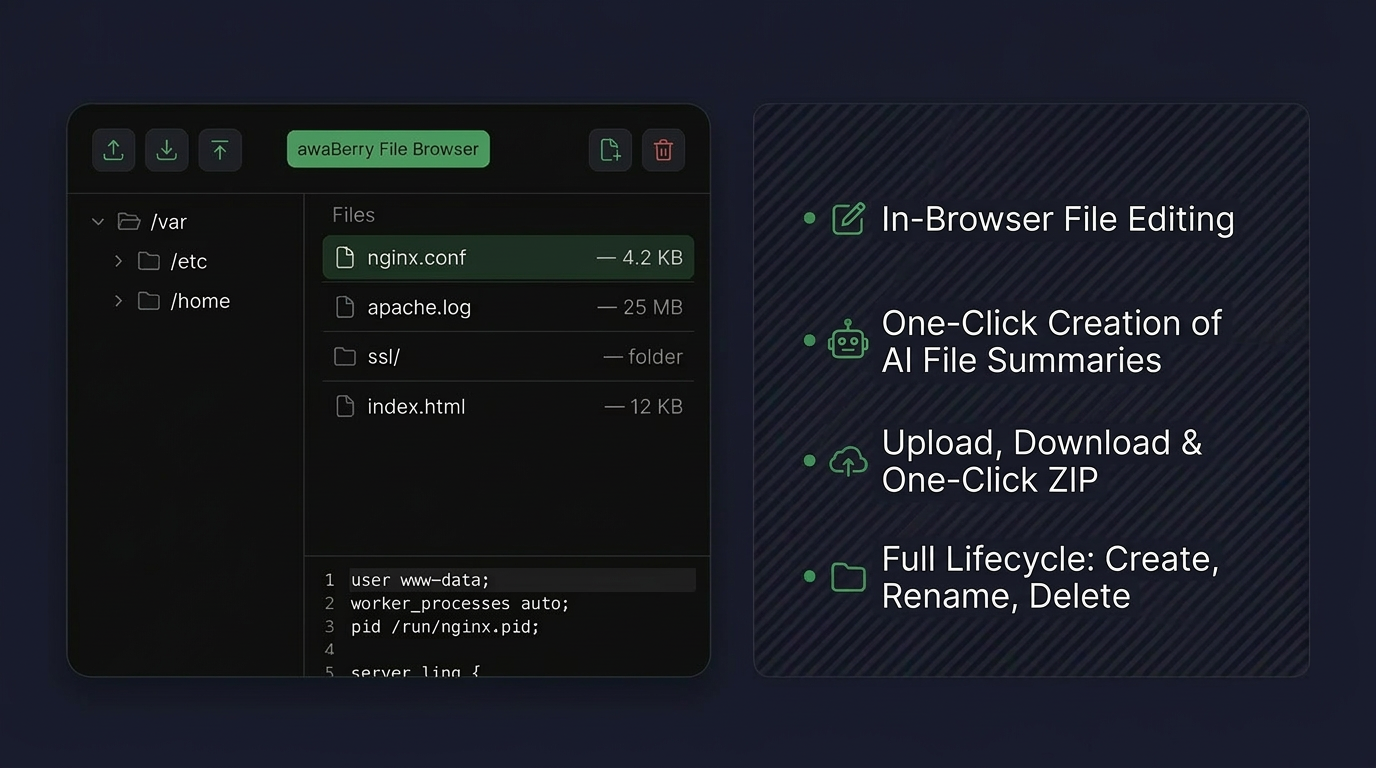Click the upload file icon

(x=113, y=149)
